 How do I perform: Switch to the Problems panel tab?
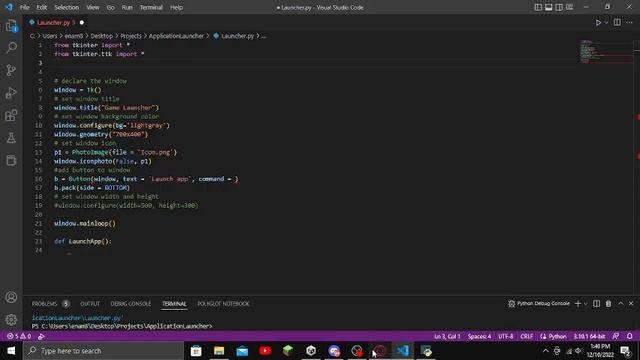pyautogui.click(x=50, y=304)
